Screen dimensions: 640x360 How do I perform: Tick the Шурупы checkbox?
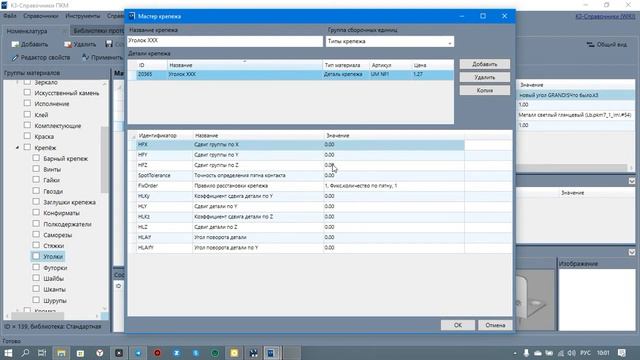36,300
